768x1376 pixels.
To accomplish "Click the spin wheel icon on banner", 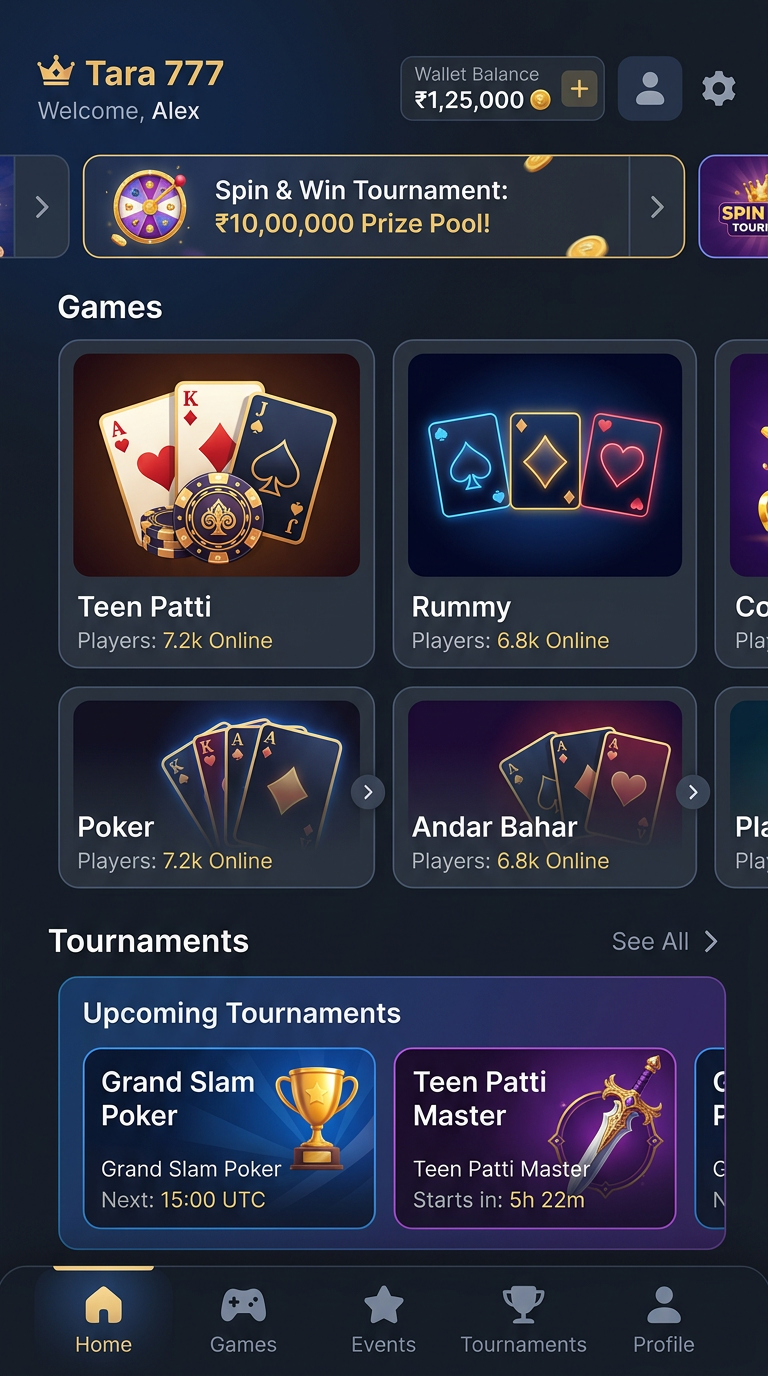I will tap(150, 207).
